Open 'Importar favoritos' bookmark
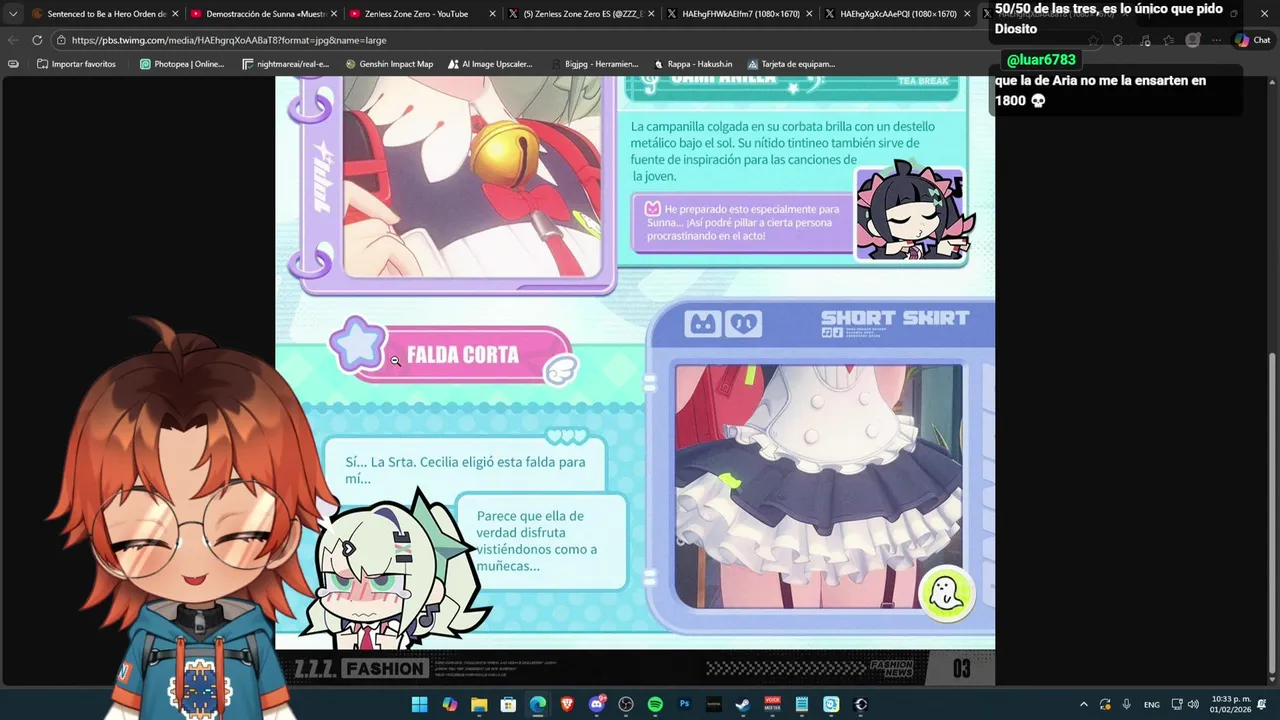The height and width of the screenshot is (720, 1280). 76,64
